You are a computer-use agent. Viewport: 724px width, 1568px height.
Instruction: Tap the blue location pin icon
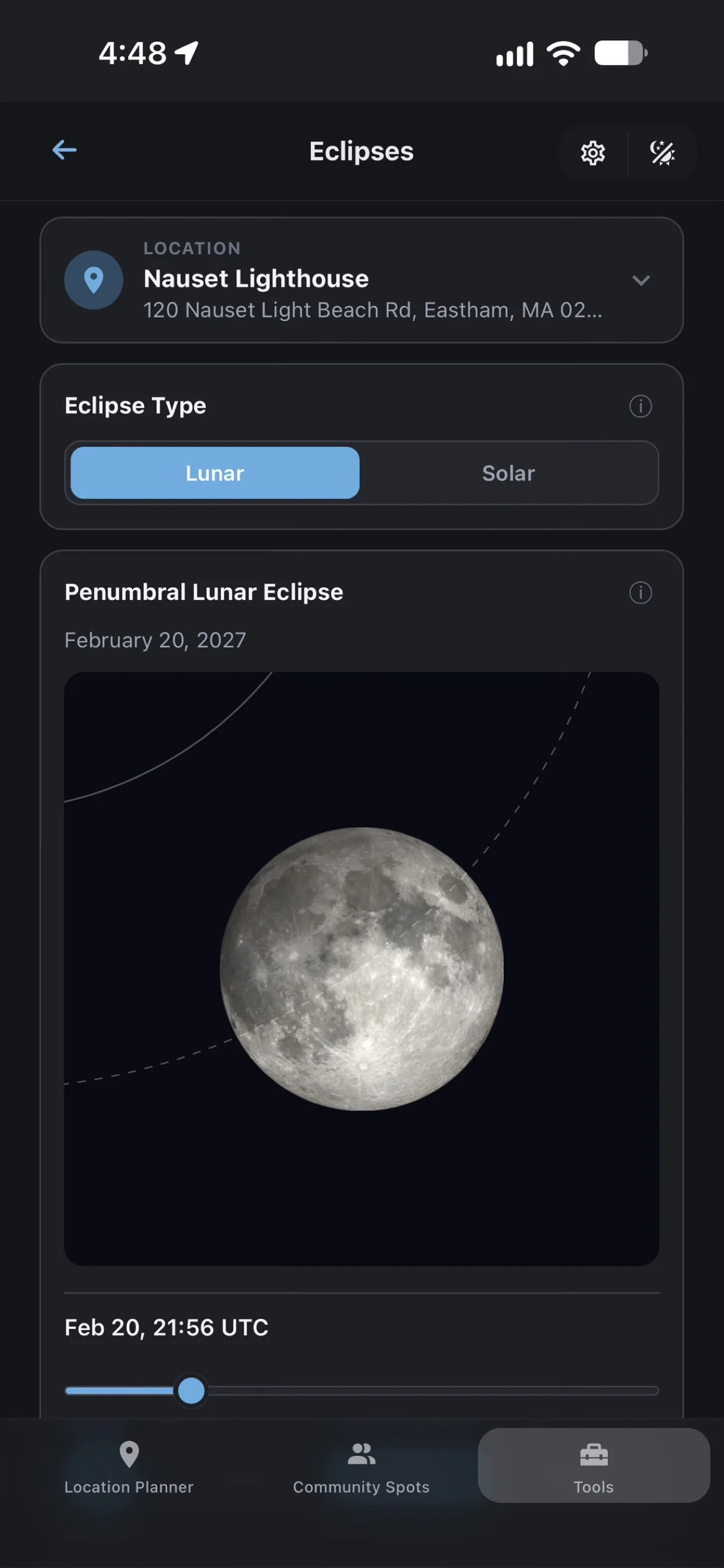click(x=94, y=280)
